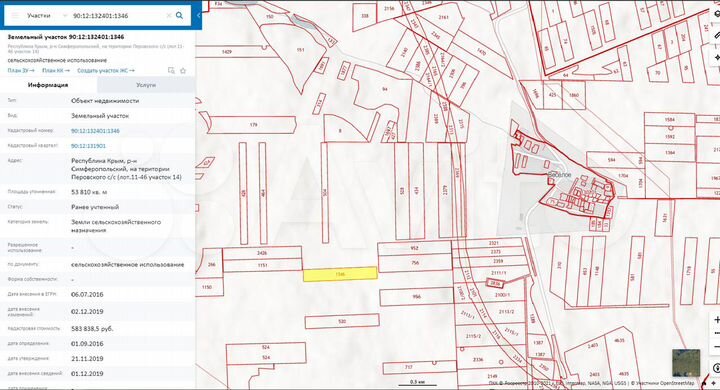Open the План КК link
This screenshot has width=720, height=390.
pyautogui.click(x=56, y=70)
